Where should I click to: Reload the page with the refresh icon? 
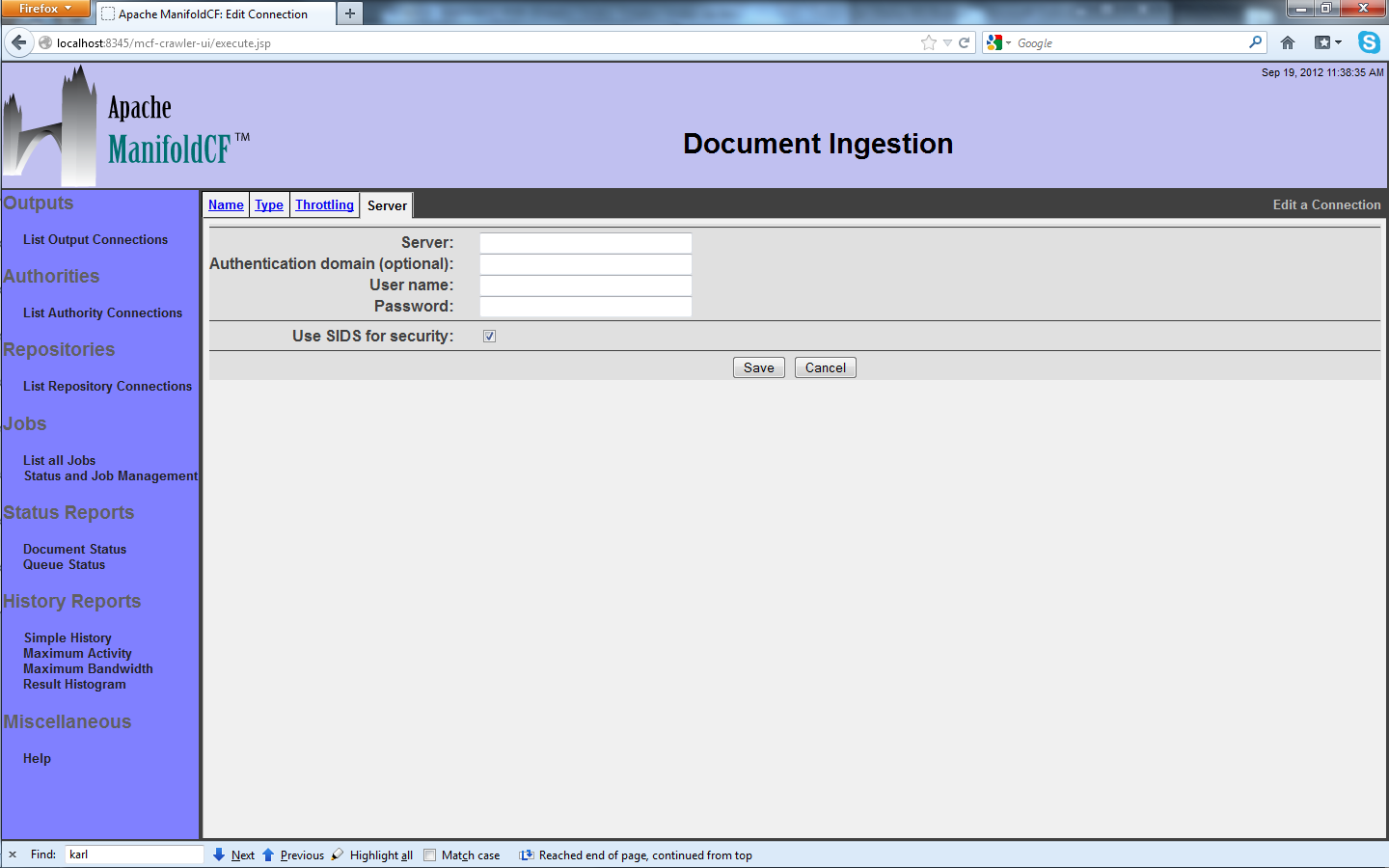click(x=964, y=42)
